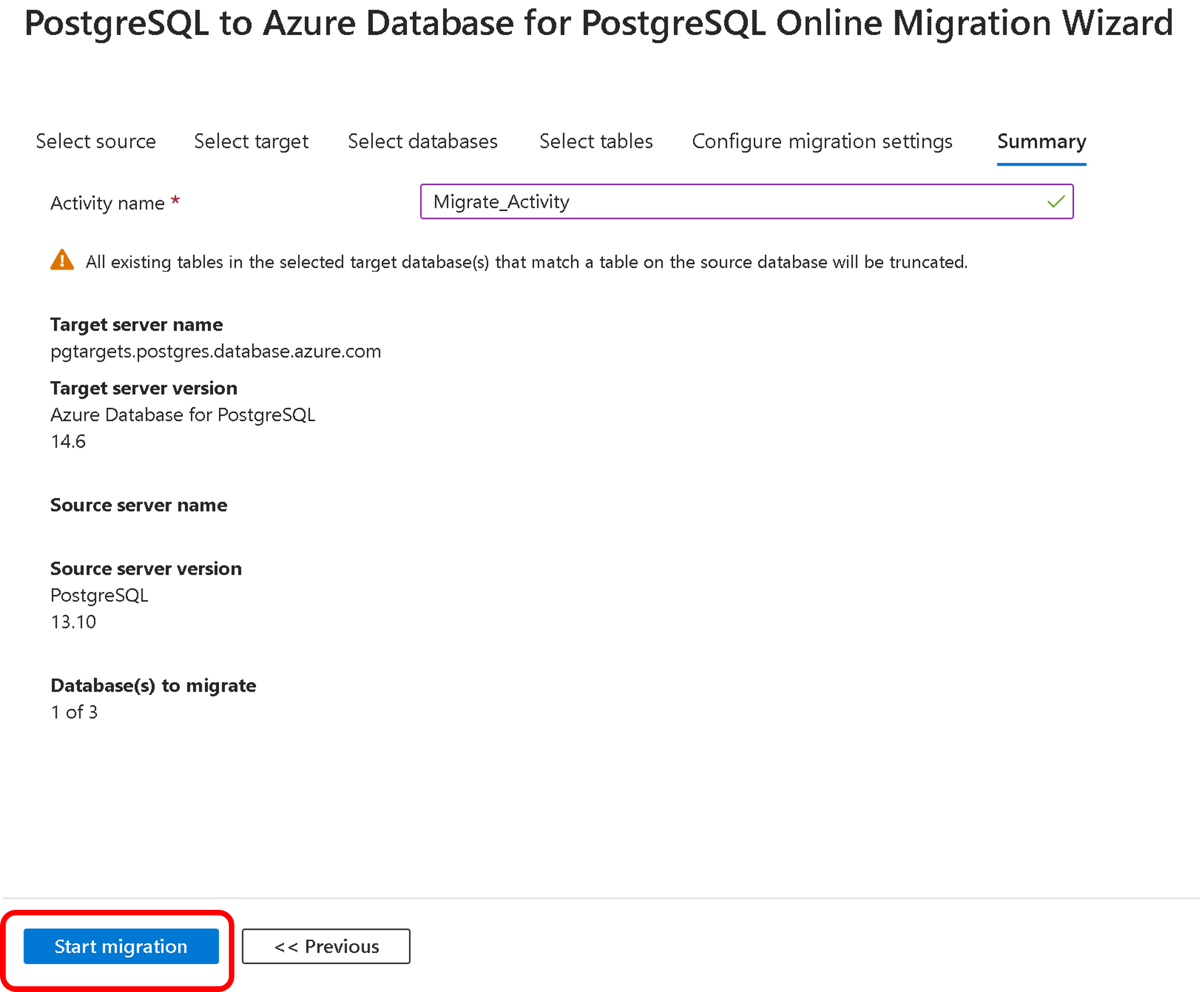This screenshot has height=992, width=1200.
Task: Select the truncation warning message text
Action: (526, 262)
